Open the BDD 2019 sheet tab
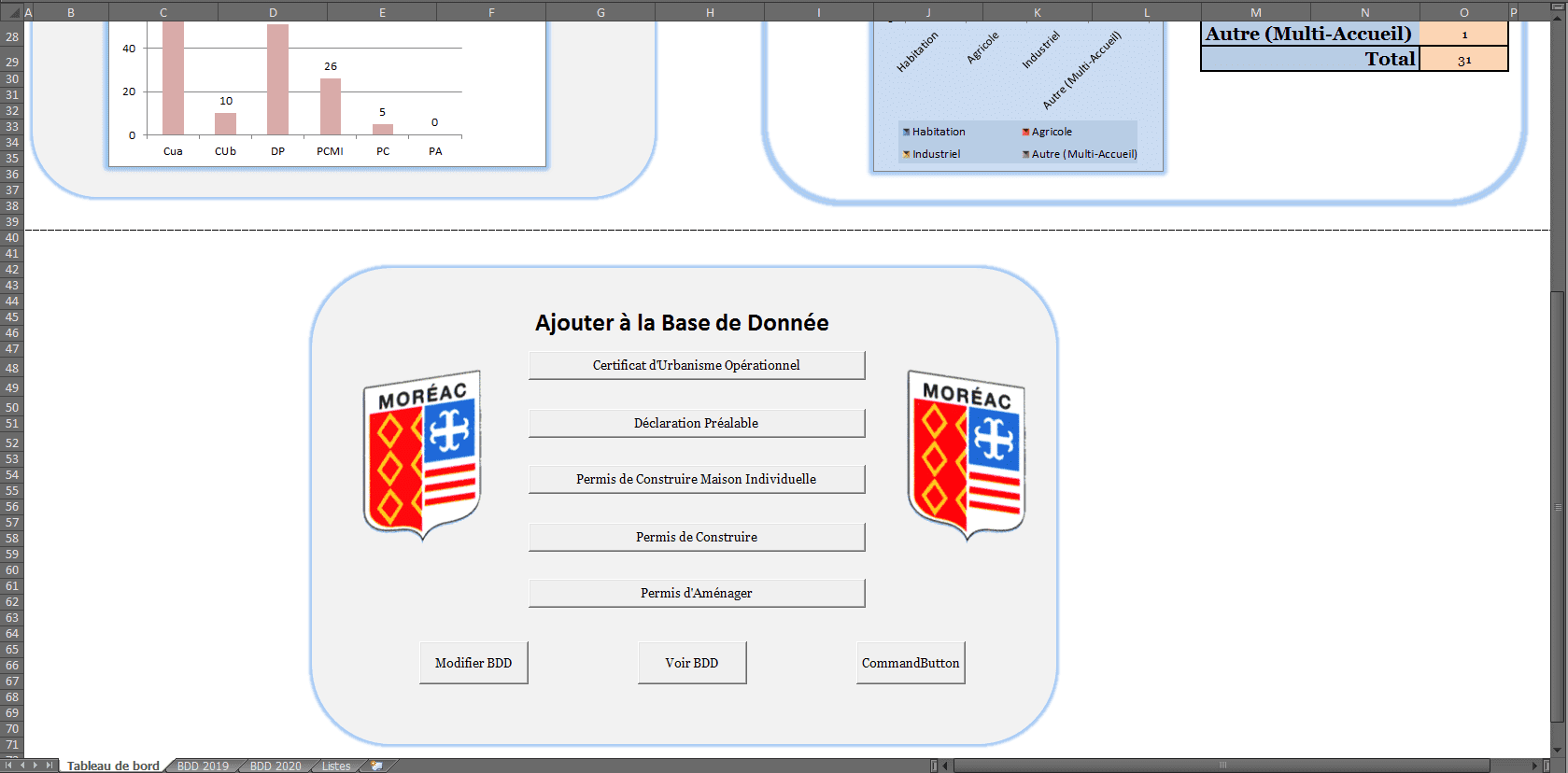Viewport: 1568px width, 773px height. click(203, 766)
